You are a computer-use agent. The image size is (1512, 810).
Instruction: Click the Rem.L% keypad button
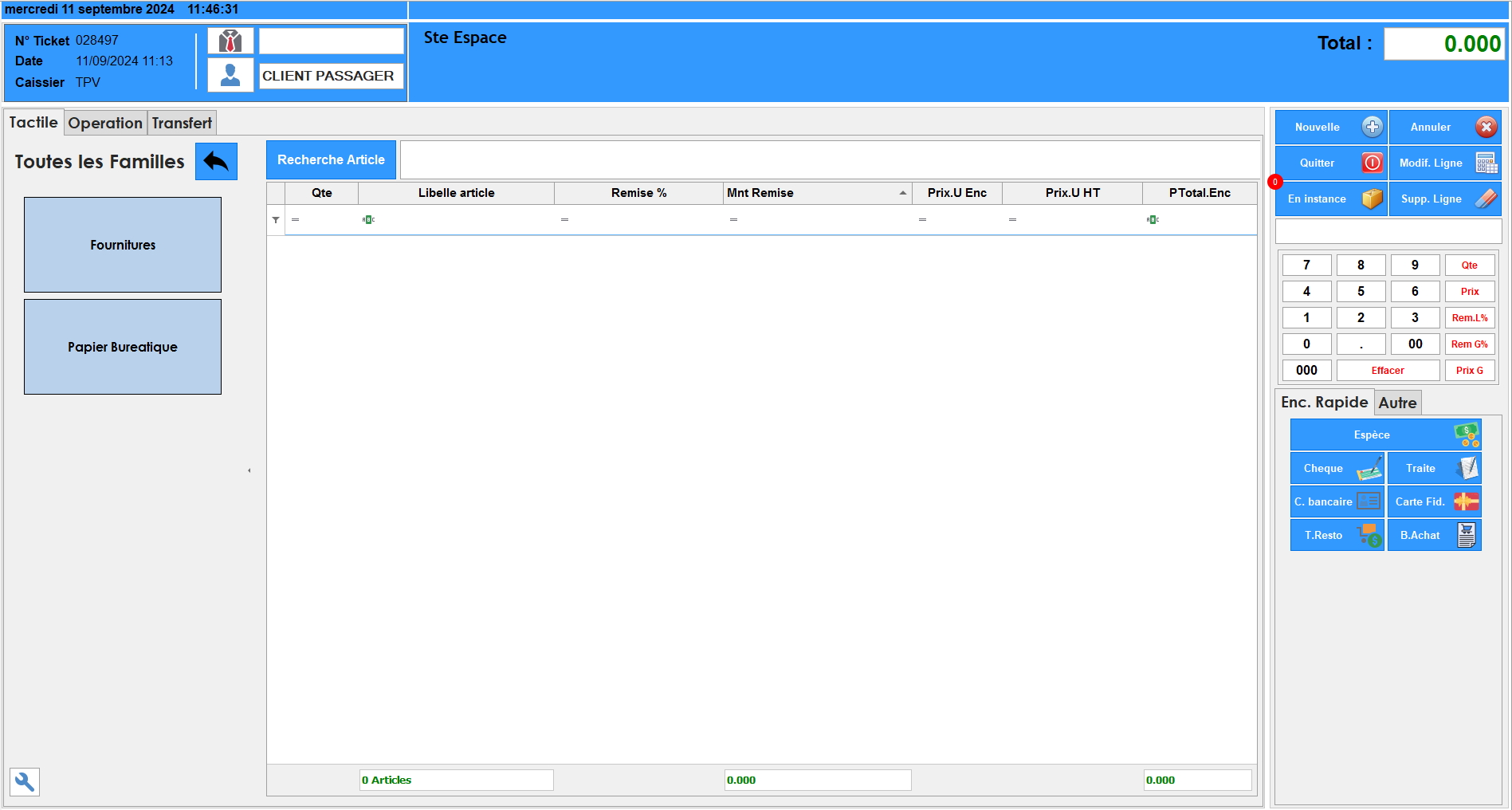click(x=1470, y=318)
